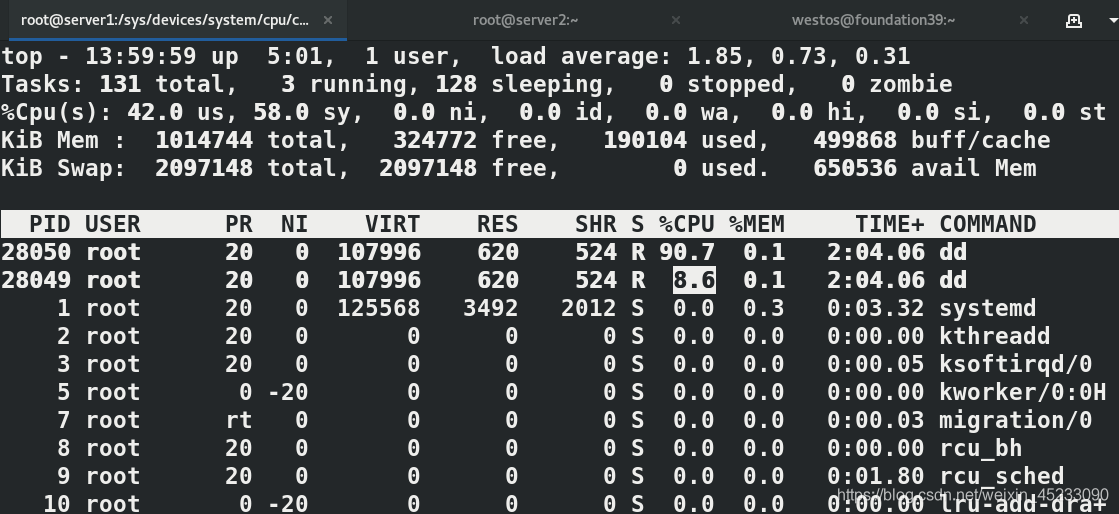Click the 1014744 total memory value
The width and height of the screenshot is (1119, 514).
coord(203,140)
